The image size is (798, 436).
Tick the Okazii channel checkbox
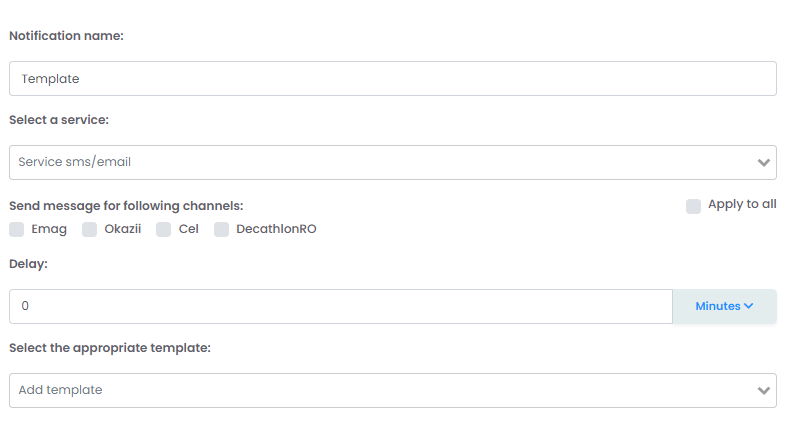pos(90,230)
